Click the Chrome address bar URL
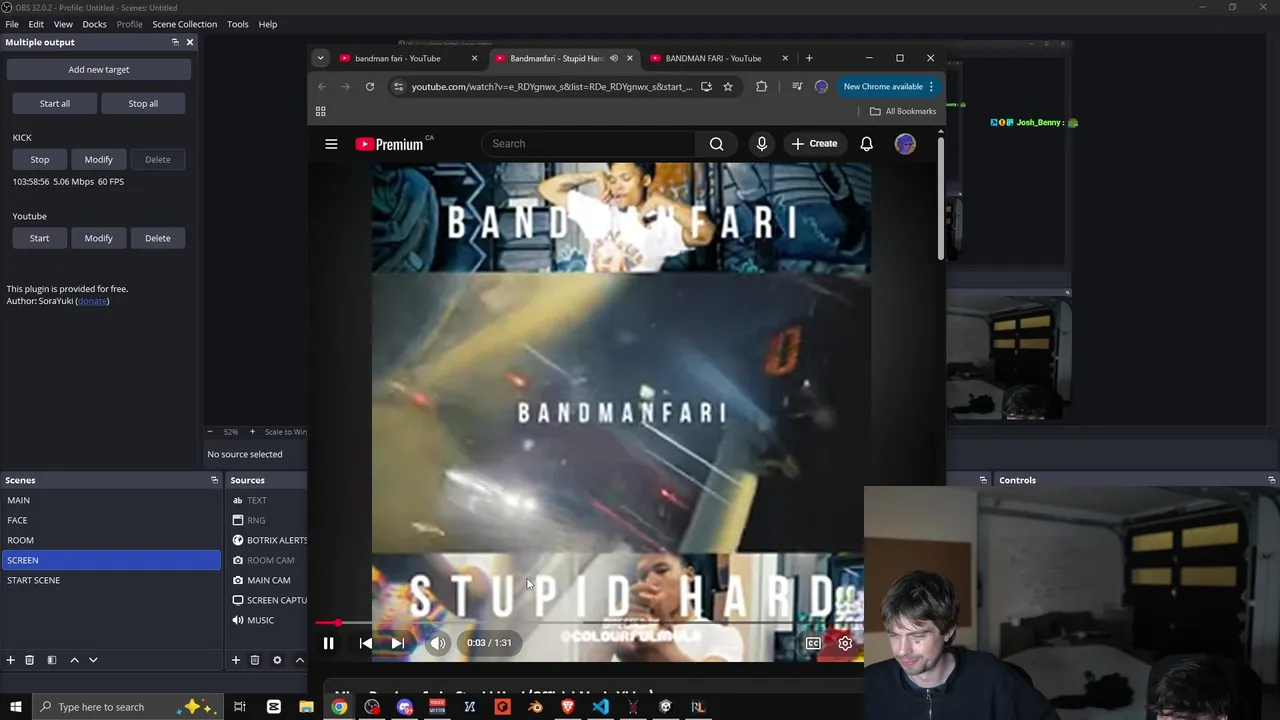The height and width of the screenshot is (720, 1280). point(551,87)
